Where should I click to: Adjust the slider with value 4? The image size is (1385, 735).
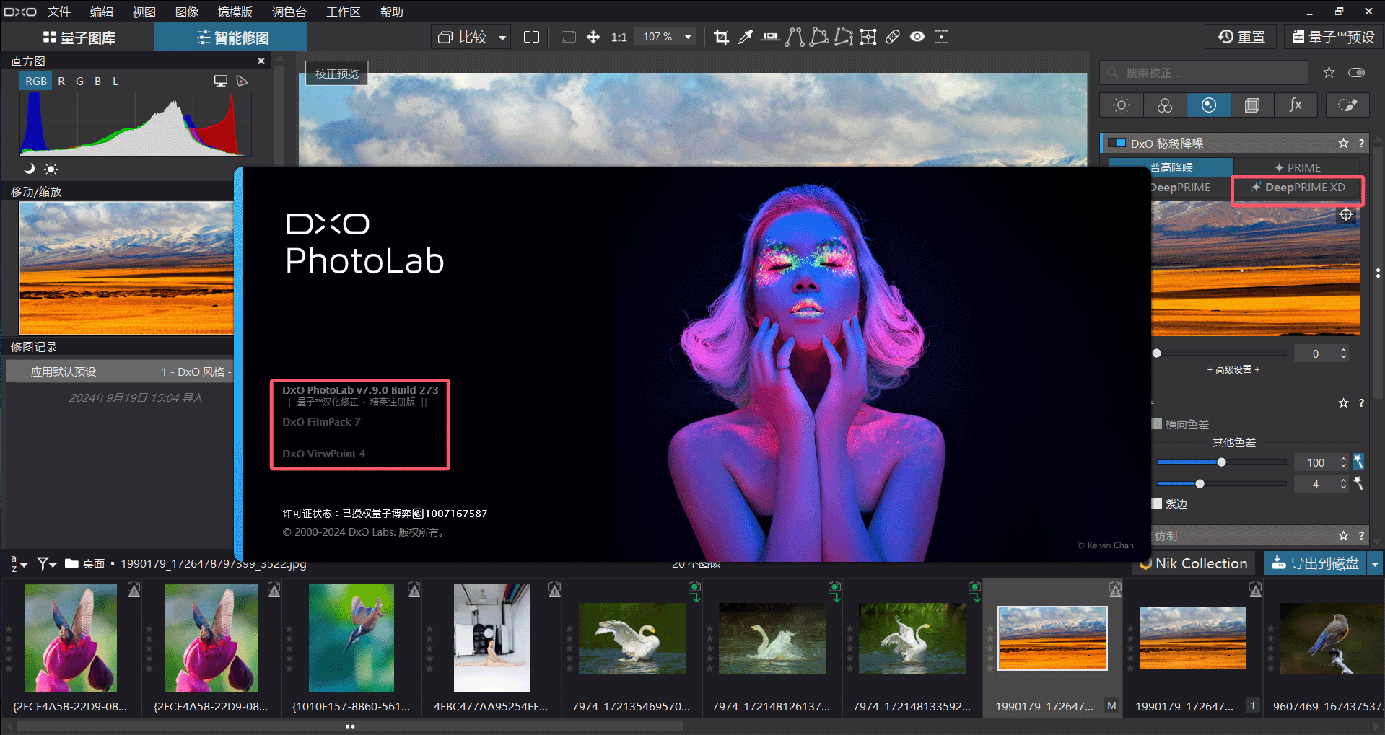1221,484
